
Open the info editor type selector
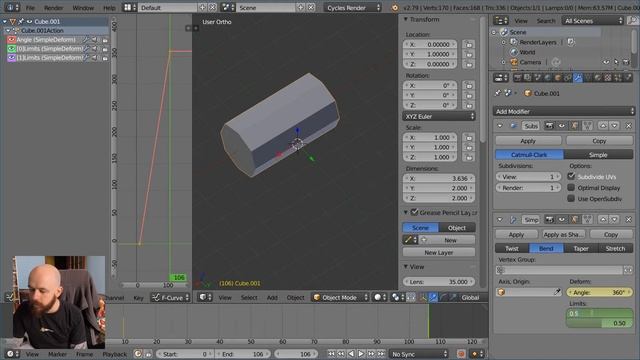11,7
